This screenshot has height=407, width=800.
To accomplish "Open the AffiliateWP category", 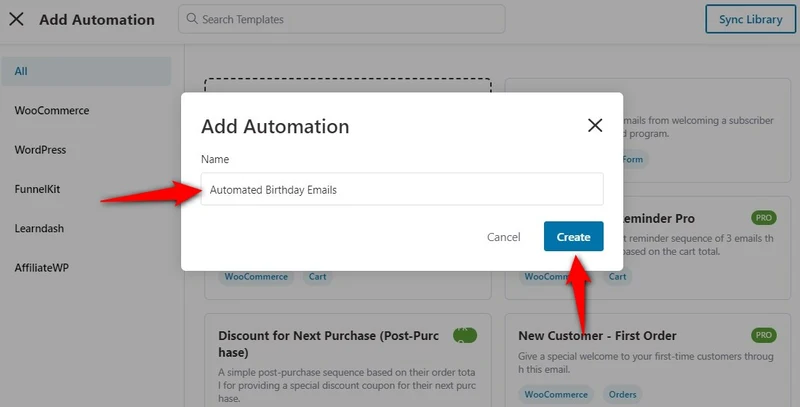I will (x=41, y=268).
